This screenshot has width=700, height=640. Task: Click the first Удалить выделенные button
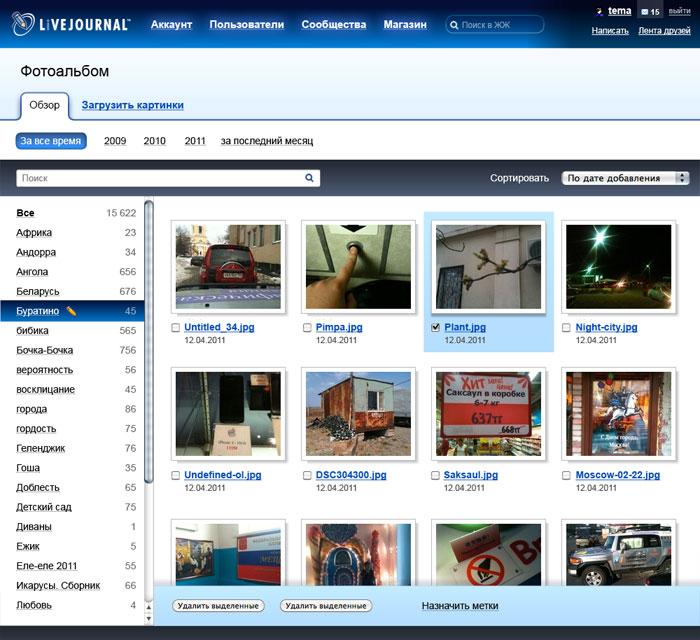[x=218, y=606]
